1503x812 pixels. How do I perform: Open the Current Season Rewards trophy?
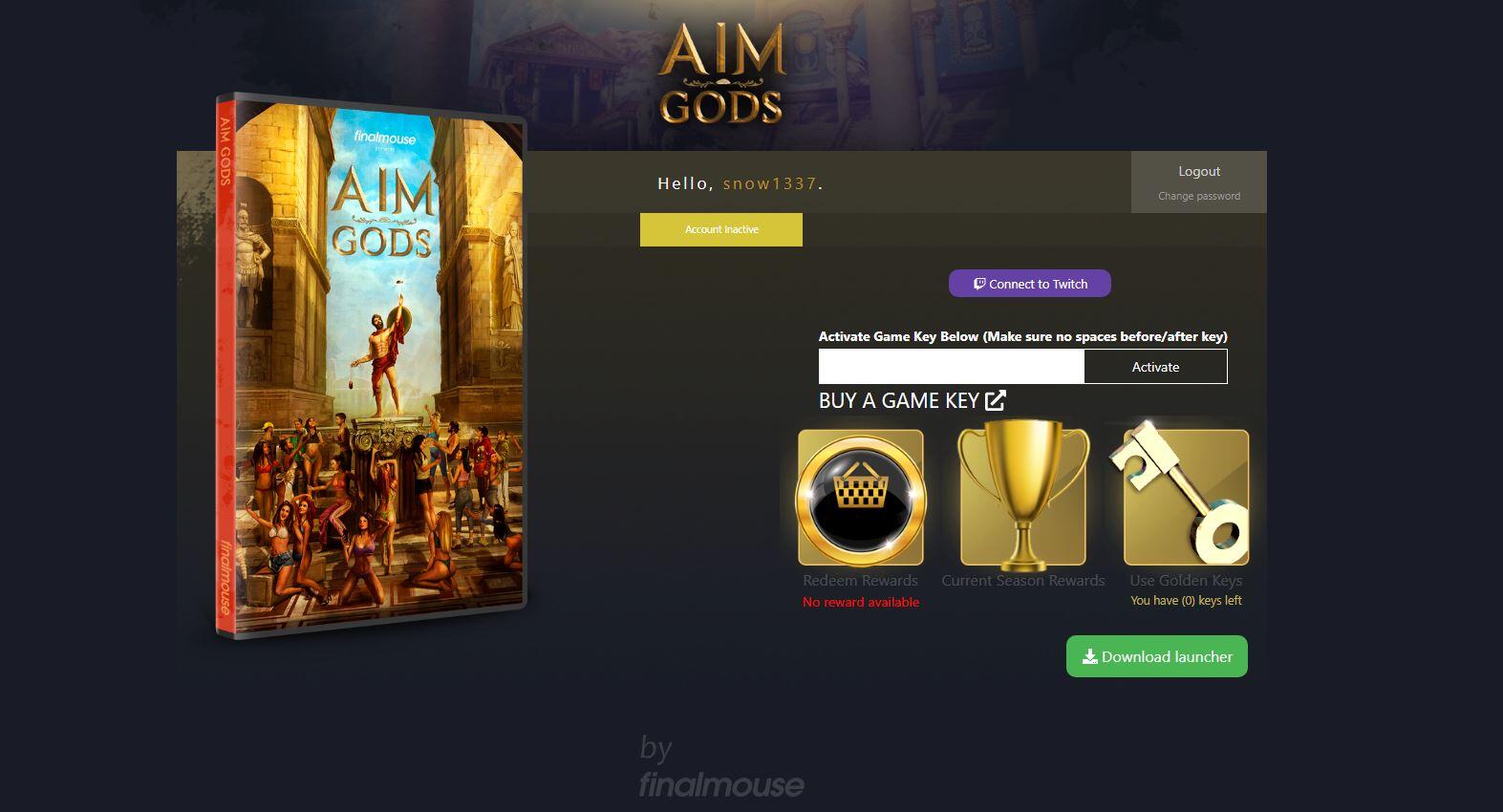tap(1023, 497)
